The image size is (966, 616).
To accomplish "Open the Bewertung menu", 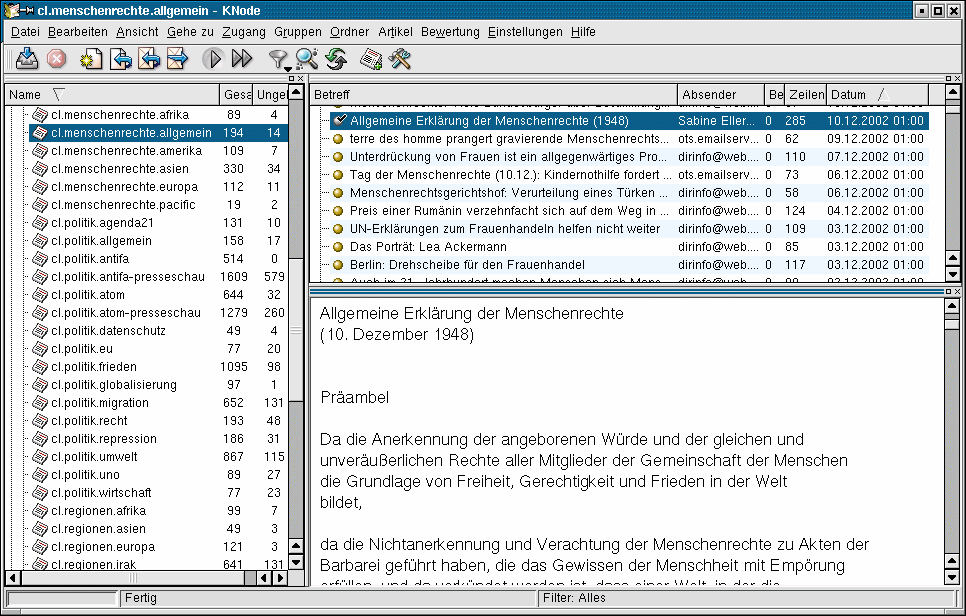I will pyautogui.click(x=450, y=31).
